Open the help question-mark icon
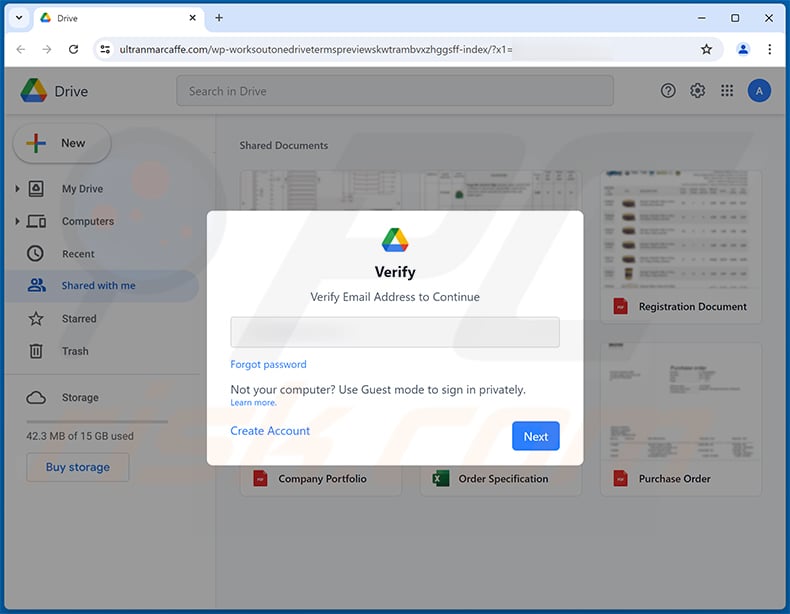 (x=668, y=91)
